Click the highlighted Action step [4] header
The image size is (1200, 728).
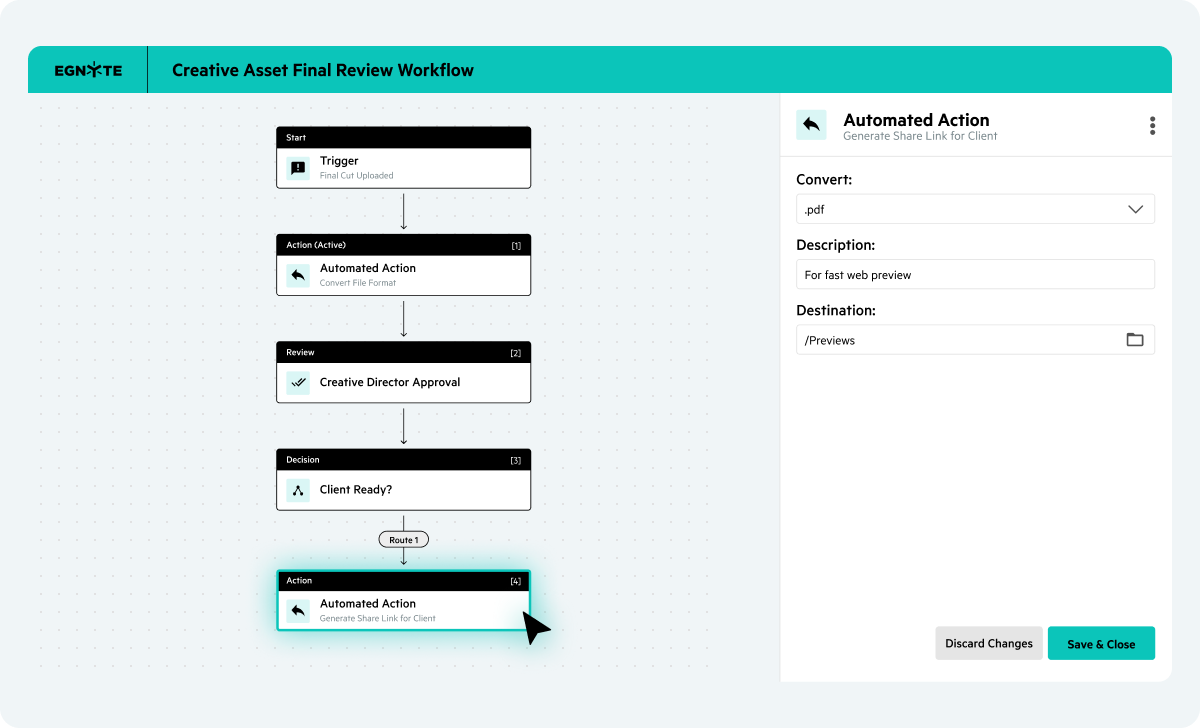[404, 581]
